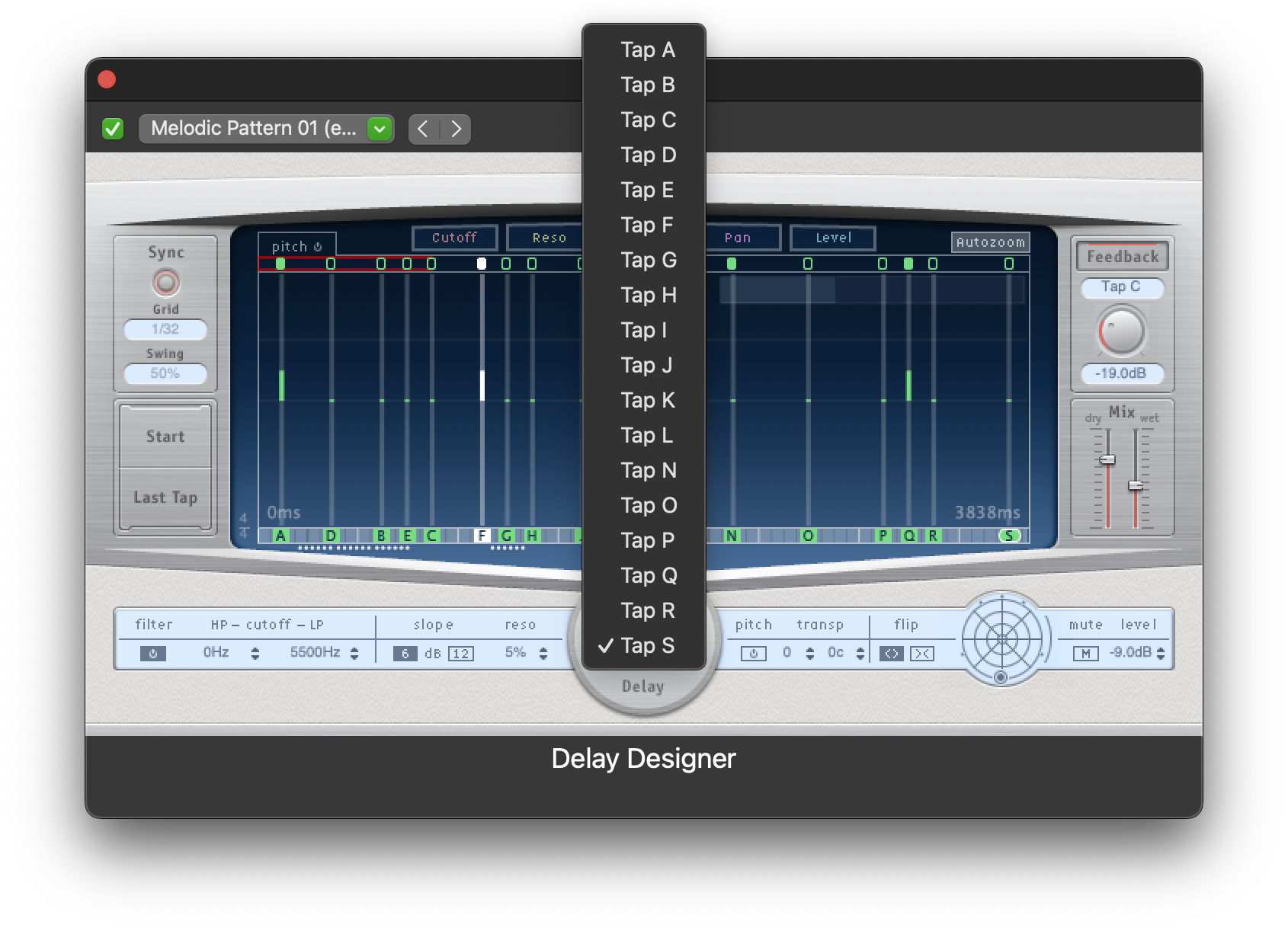Click the Last Tap button
1288x931 pixels.
coord(165,497)
